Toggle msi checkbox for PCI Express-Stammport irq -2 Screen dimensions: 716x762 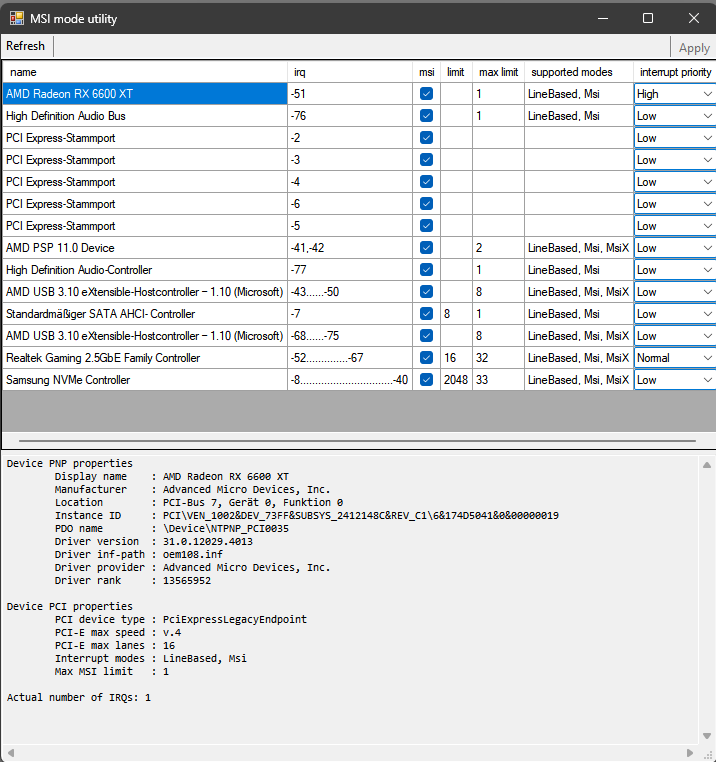(426, 138)
